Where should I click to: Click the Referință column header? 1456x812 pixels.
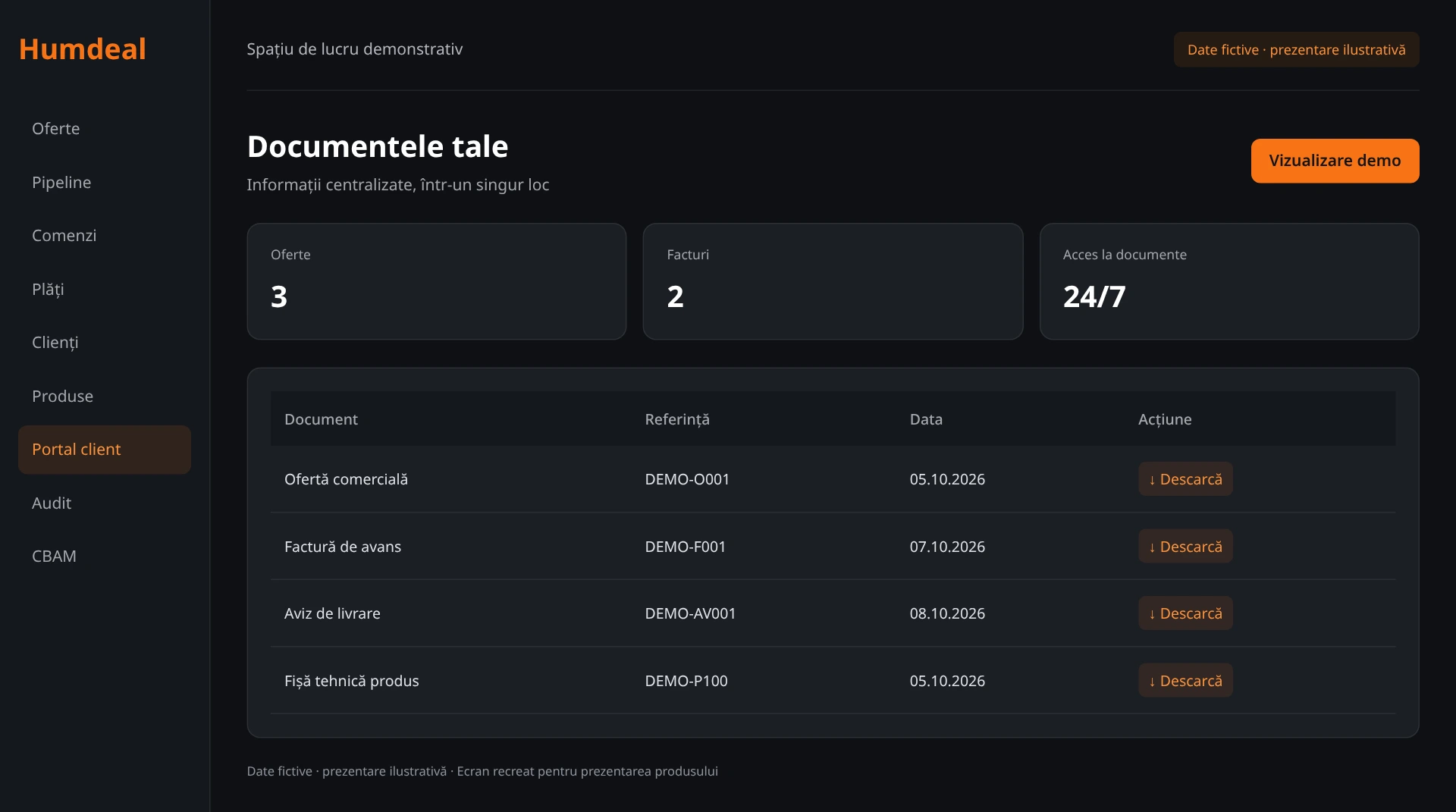tap(677, 419)
